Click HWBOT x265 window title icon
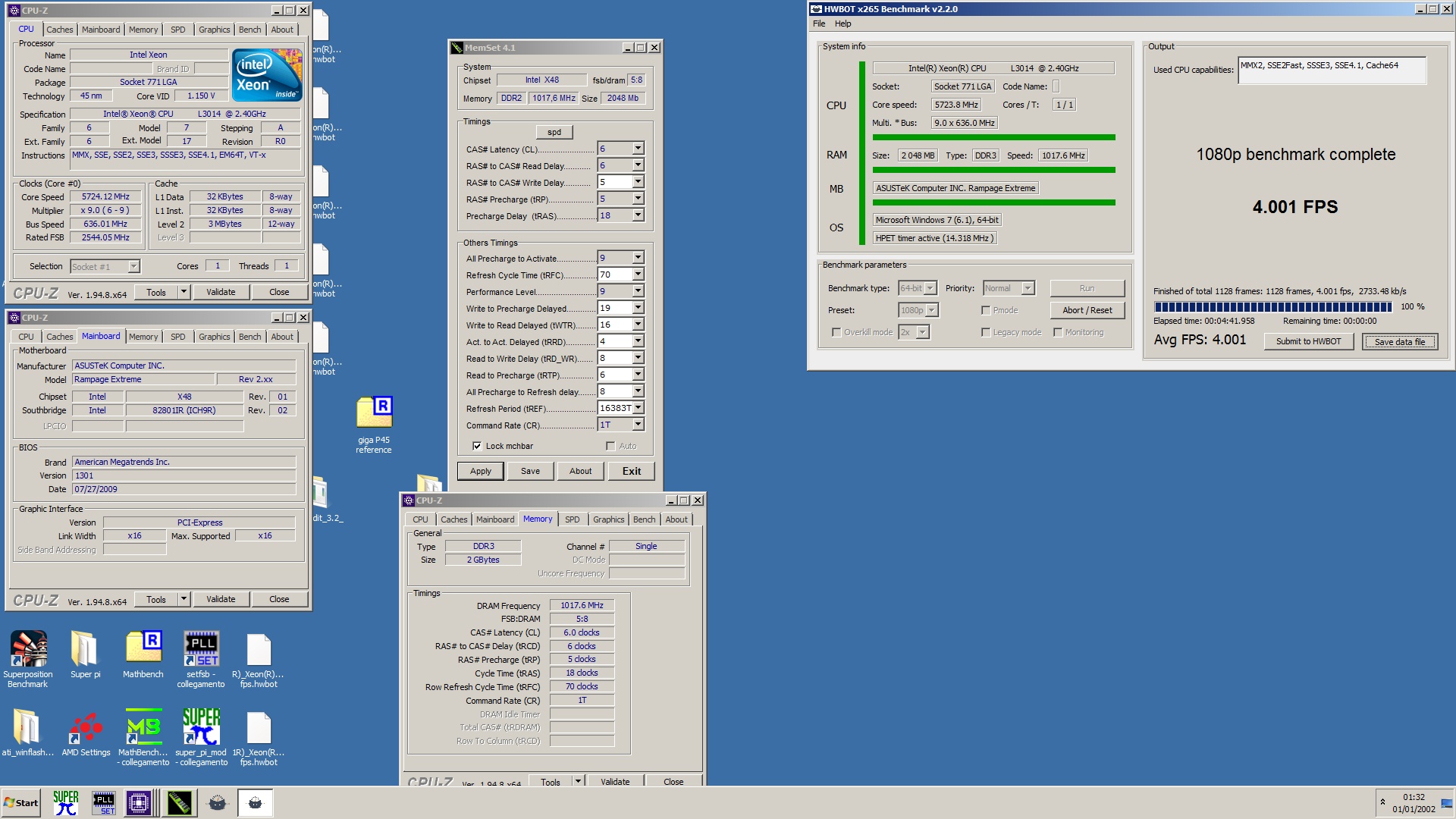 pos(817,9)
